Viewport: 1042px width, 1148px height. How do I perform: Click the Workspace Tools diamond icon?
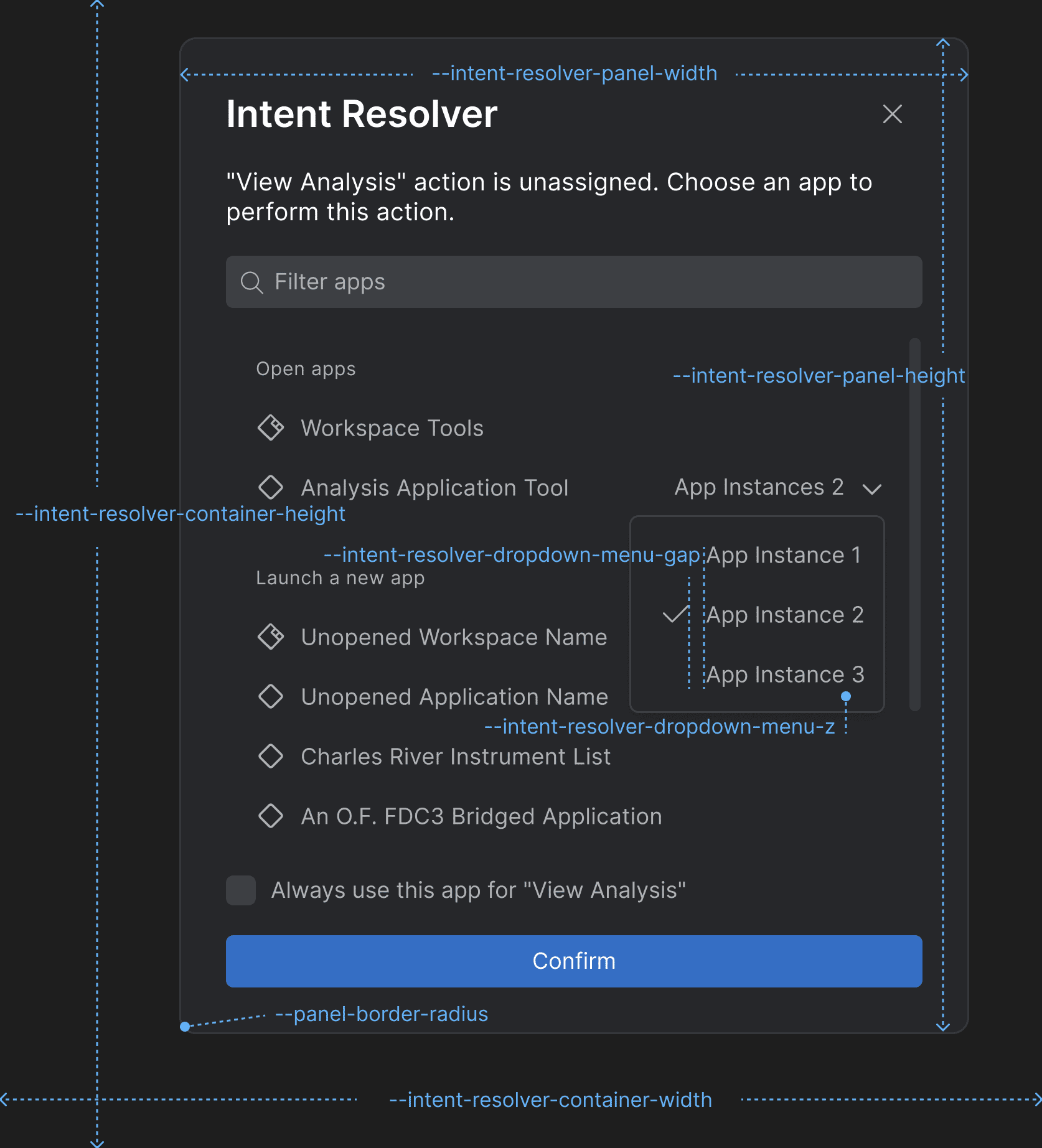click(271, 428)
